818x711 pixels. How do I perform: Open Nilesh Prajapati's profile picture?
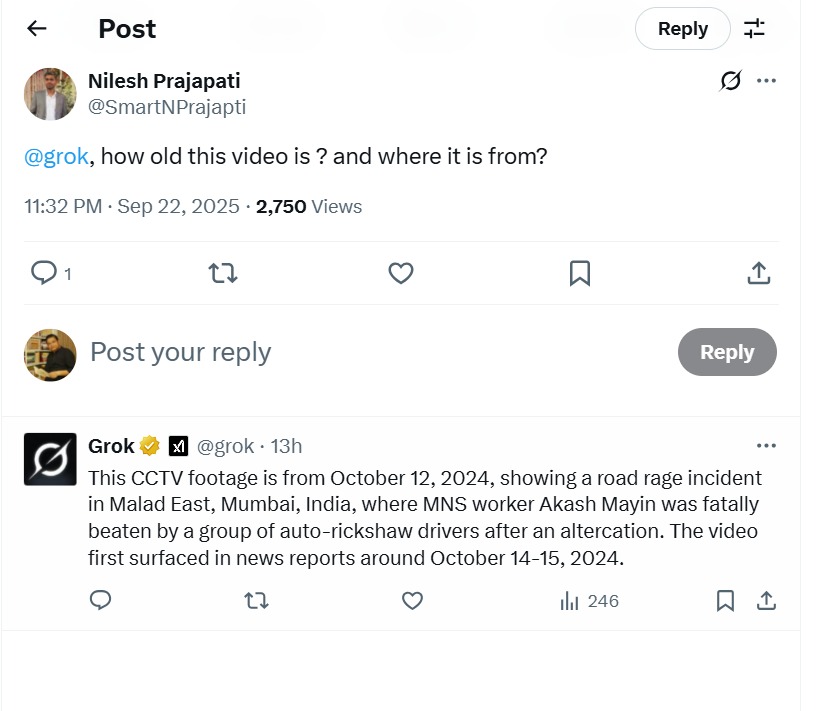50,94
